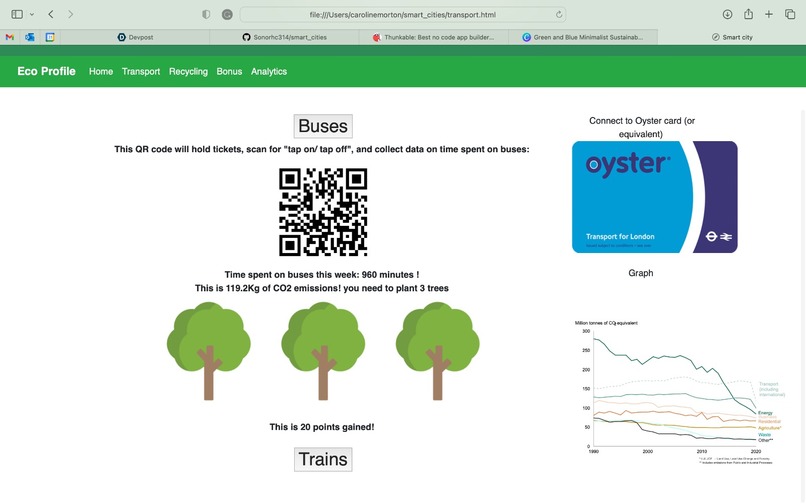Reload the current page
Screen dimensions: 806x504
559,14
